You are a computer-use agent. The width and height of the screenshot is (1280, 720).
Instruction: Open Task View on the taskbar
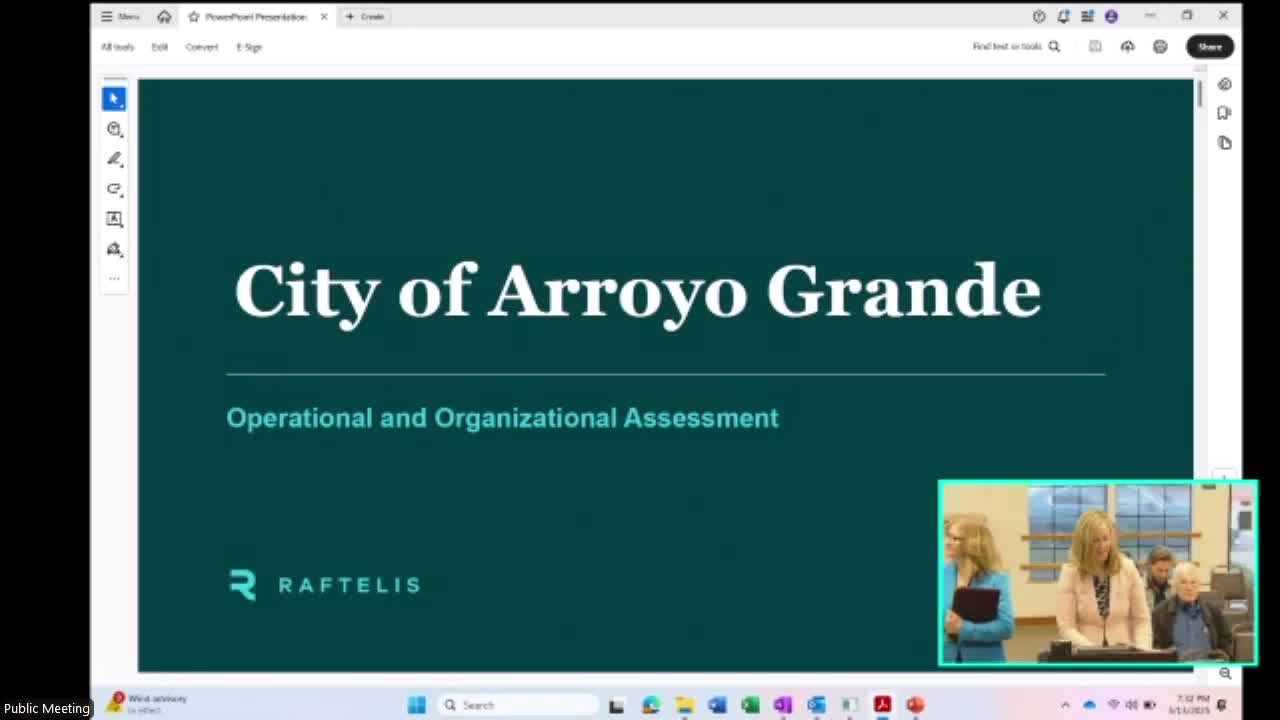[x=617, y=705]
